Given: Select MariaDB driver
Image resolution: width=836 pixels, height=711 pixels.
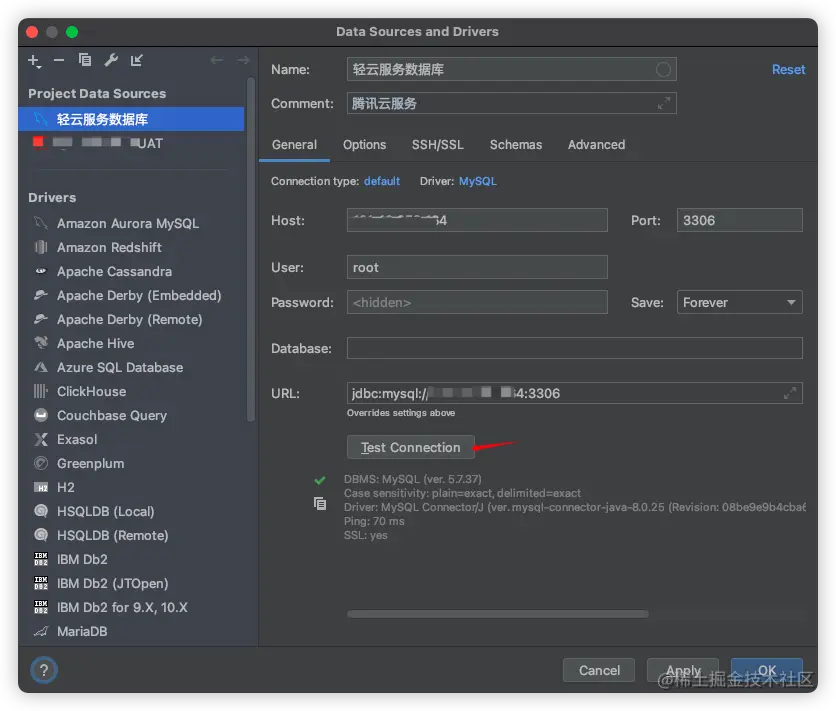Looking at the screenshot, I should click(x=82, y=631).
